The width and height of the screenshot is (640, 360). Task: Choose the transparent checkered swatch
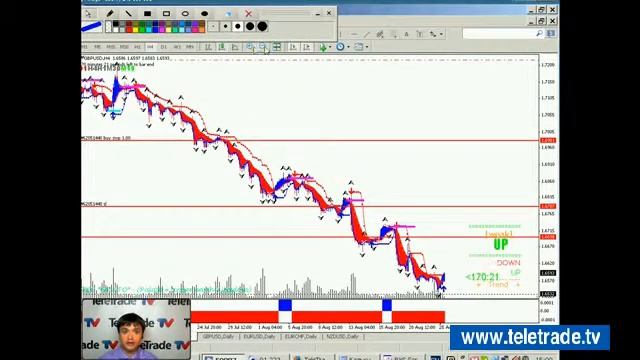coord(108,27)
